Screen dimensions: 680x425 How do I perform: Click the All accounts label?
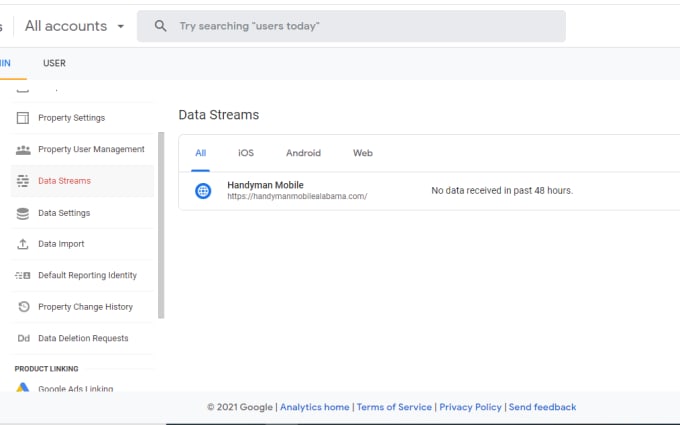(x=66, y=26)
